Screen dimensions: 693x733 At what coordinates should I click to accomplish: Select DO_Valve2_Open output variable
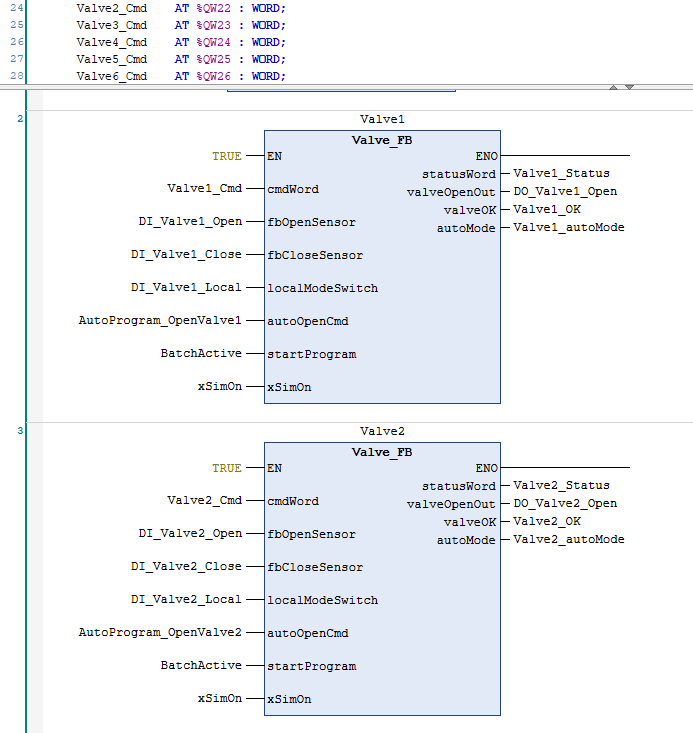[565, 503]
